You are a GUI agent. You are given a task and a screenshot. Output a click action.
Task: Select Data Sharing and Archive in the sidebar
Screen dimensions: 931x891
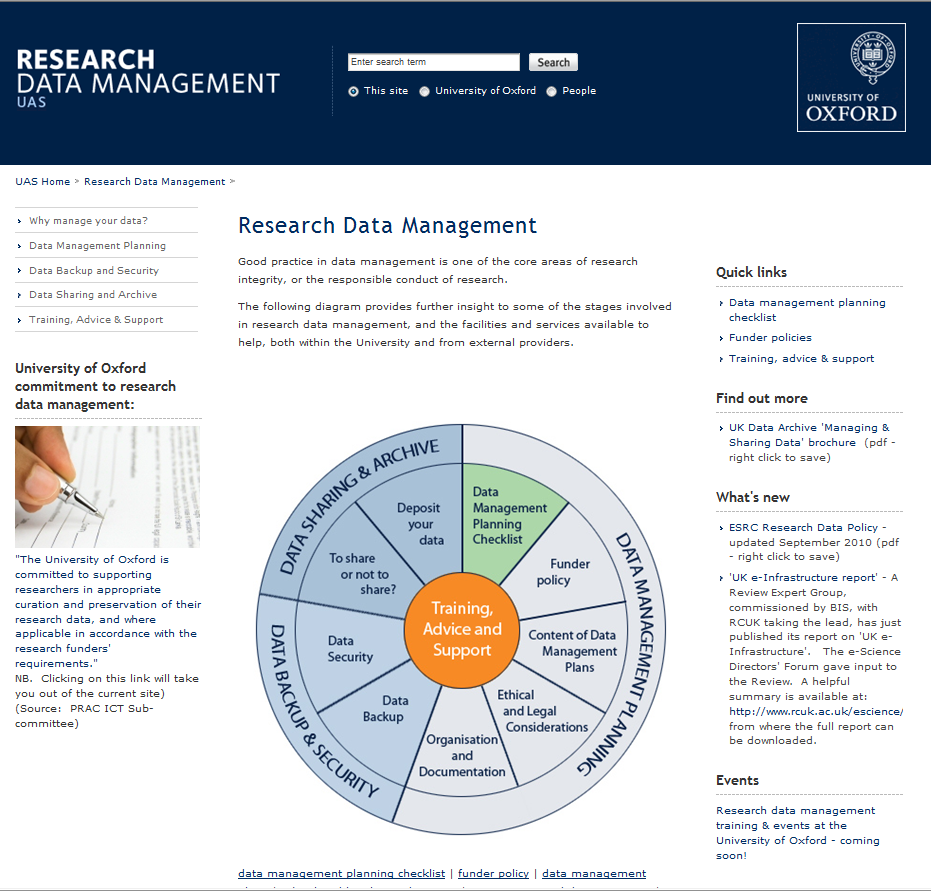[92, 295]
